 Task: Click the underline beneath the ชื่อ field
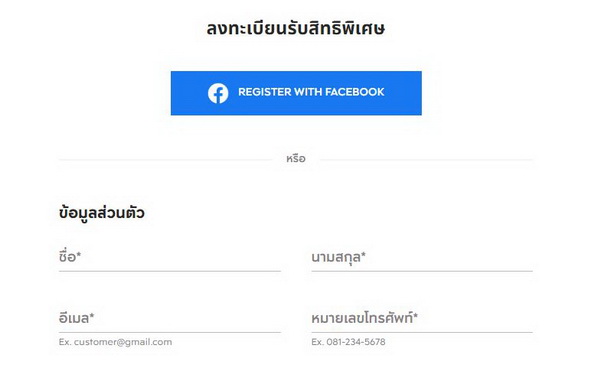click(x=170, y=271)
